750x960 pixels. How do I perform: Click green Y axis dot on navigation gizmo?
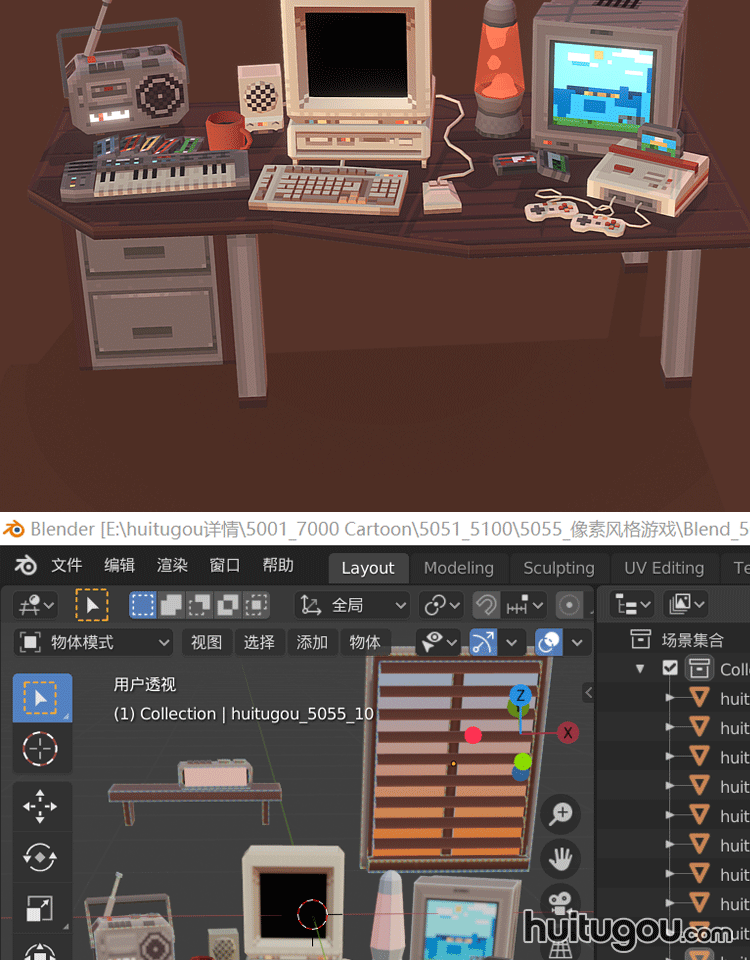(x=522, y=762)
